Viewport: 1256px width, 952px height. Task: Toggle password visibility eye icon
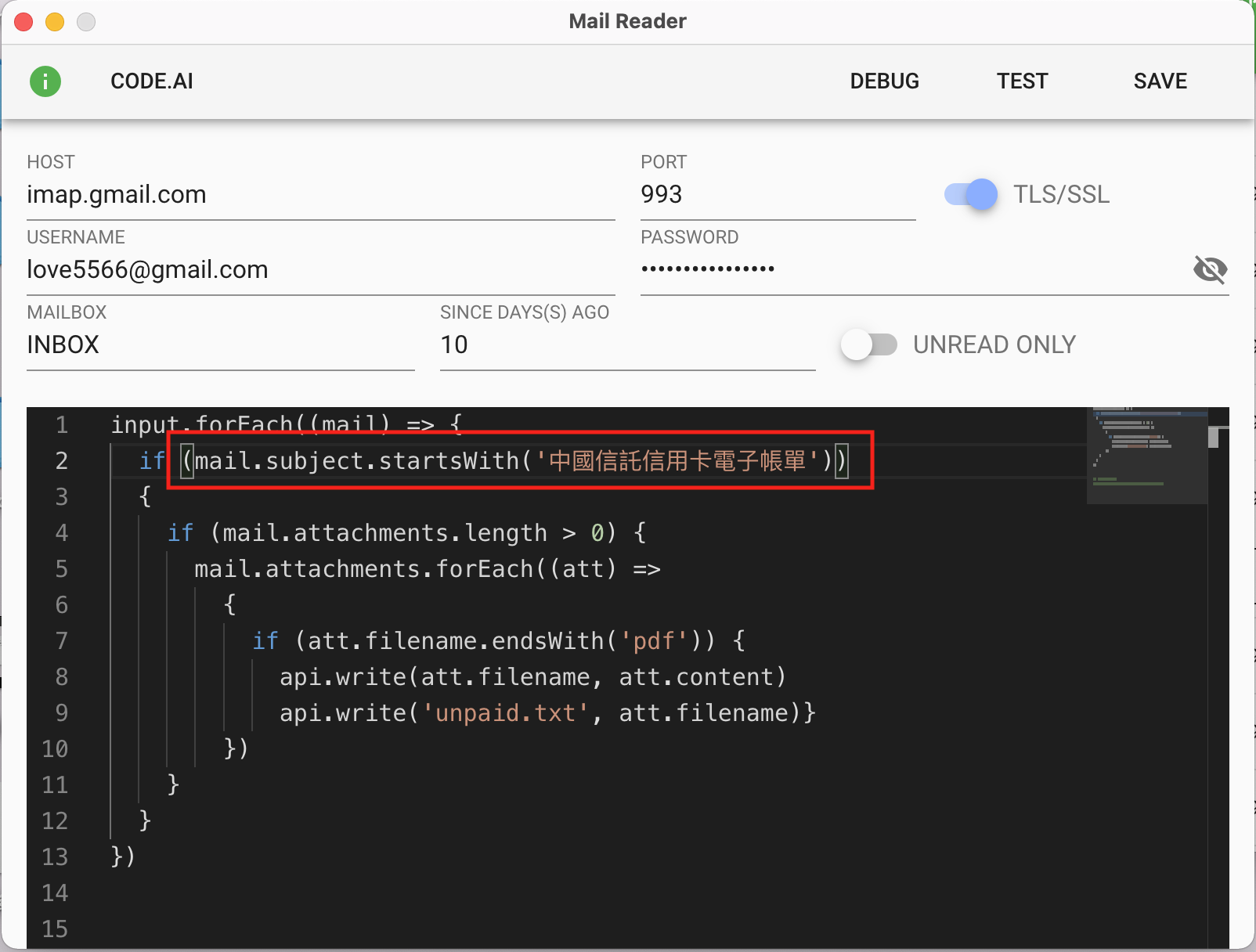coord(1210,269)
